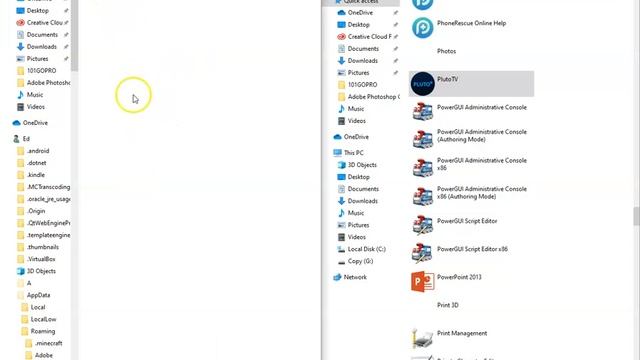Open .kindle folder in left tree
Screen dimensions: 640x360
[x=36, y=175]
